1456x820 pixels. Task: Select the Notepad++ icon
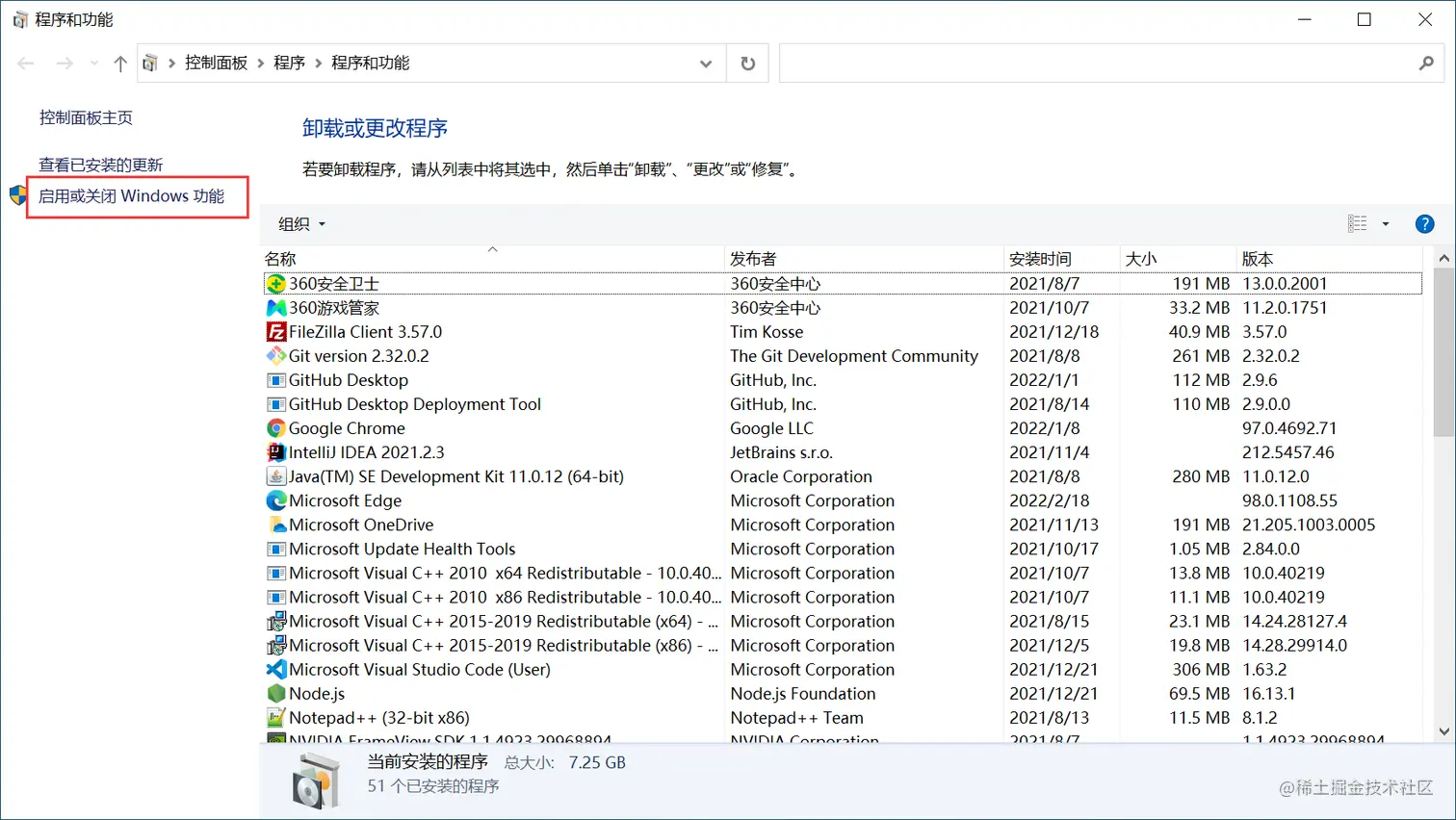coord(276,717)
